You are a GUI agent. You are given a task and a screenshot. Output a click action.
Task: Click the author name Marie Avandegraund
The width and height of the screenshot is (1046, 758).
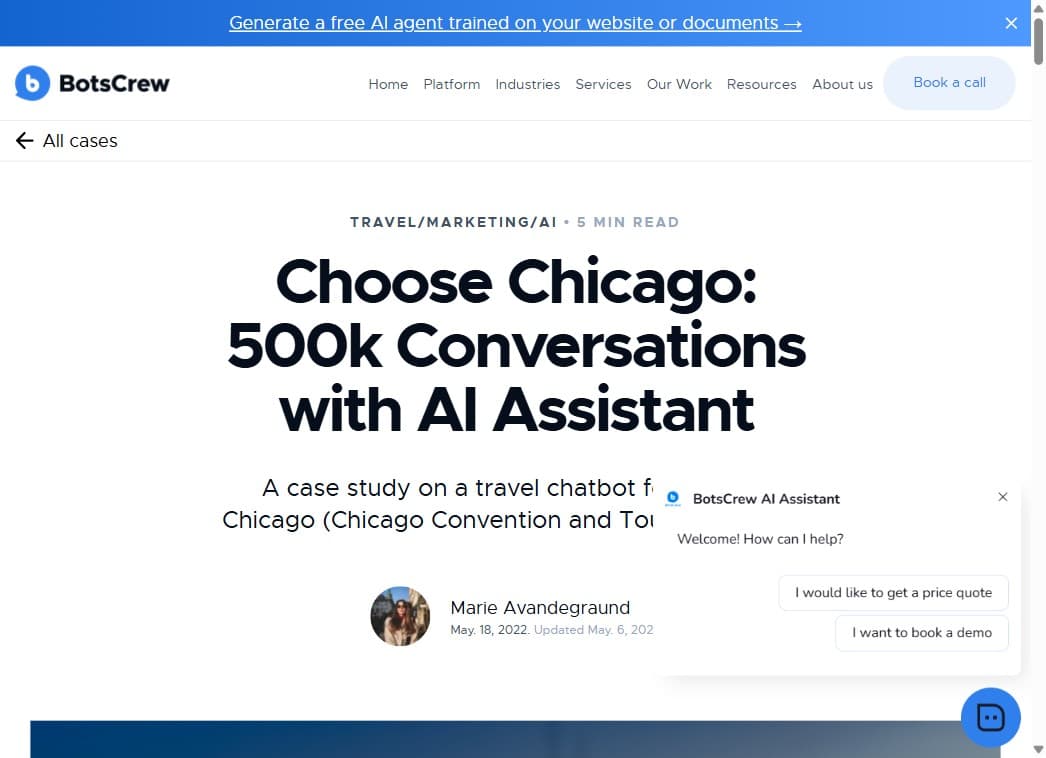pos(540,608)
